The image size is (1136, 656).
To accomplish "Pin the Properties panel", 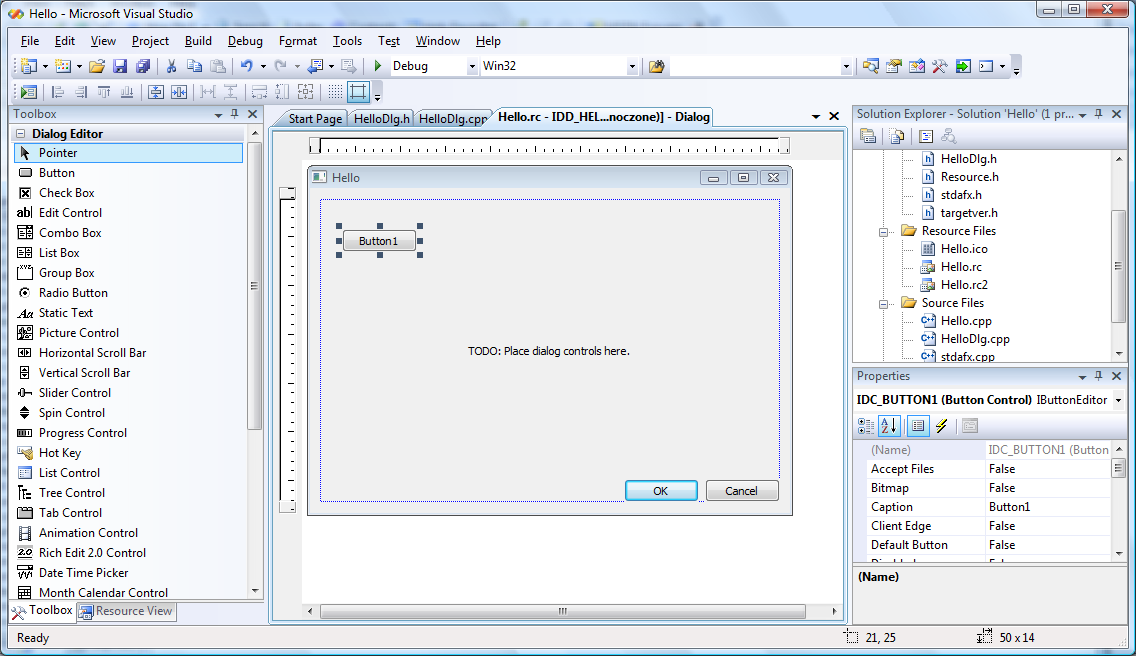I will click(1098, 376).
